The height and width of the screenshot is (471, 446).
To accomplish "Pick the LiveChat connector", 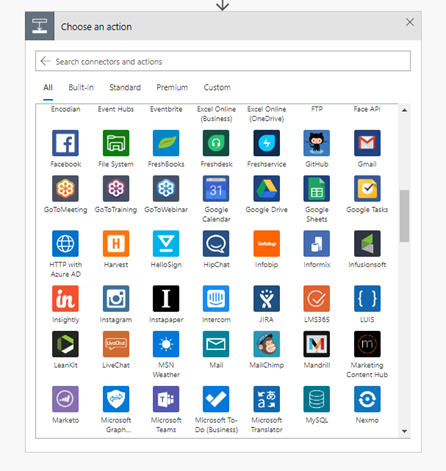I will coord(116,344).
